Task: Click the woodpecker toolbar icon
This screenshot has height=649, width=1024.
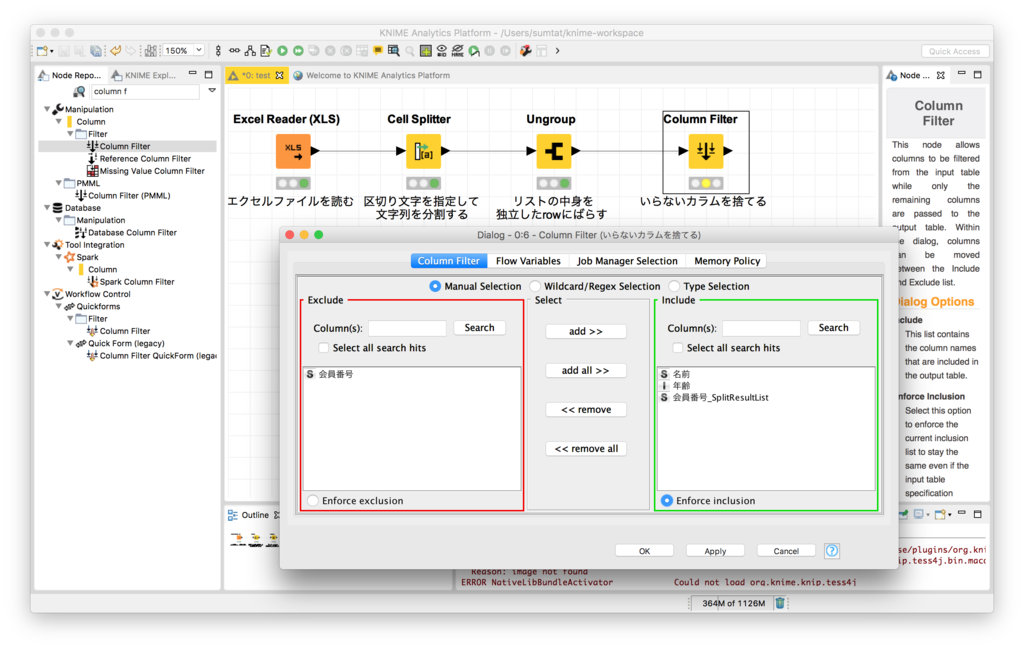Action: click(526, 51)
